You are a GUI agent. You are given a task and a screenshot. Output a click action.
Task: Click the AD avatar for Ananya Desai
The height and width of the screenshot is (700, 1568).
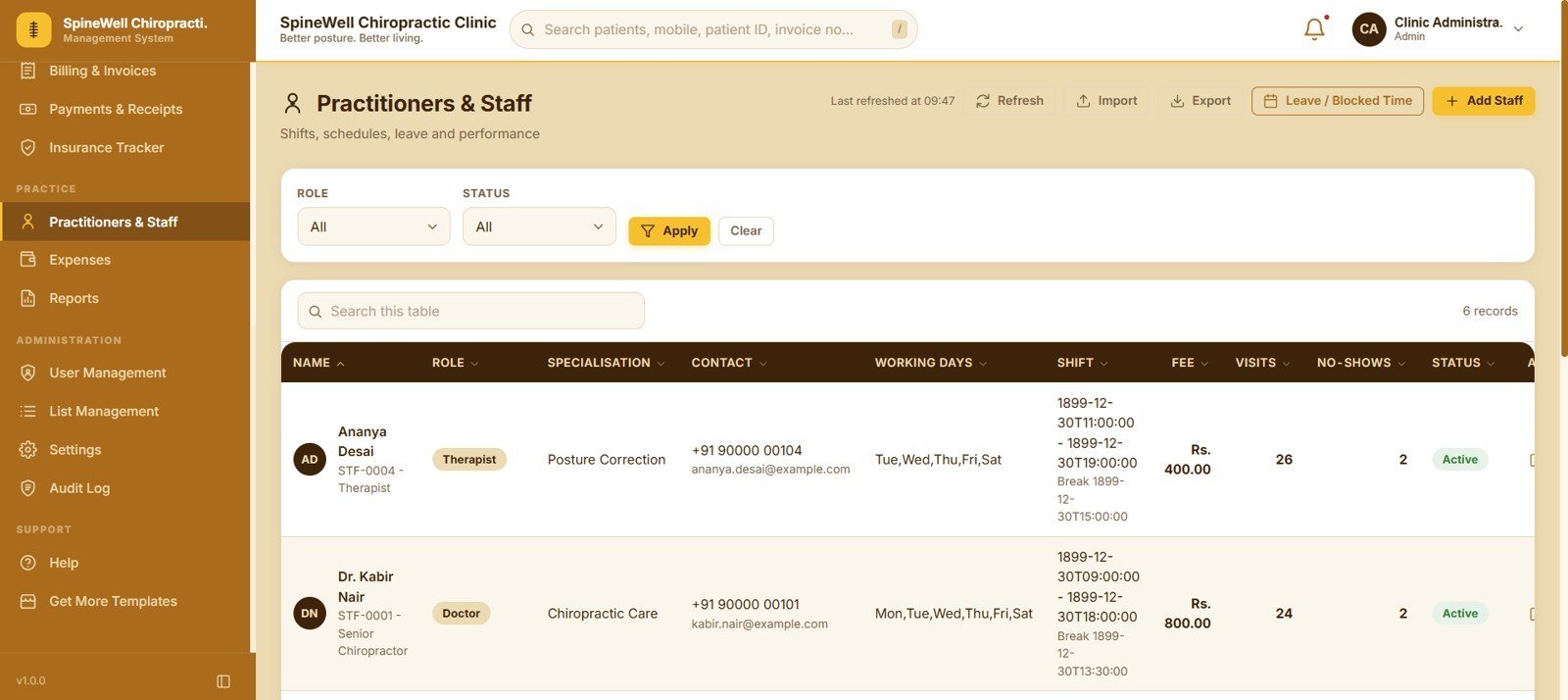[x=310, y=459]
